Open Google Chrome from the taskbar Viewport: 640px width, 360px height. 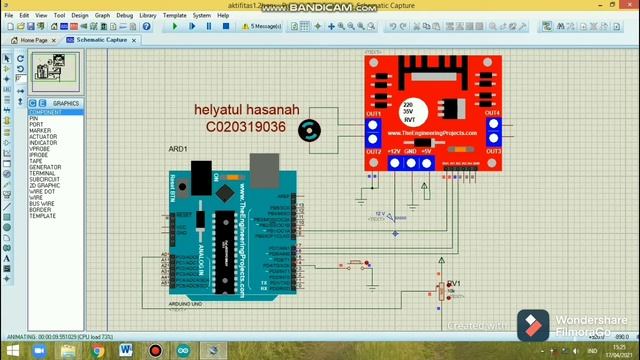tap(98, 351)
